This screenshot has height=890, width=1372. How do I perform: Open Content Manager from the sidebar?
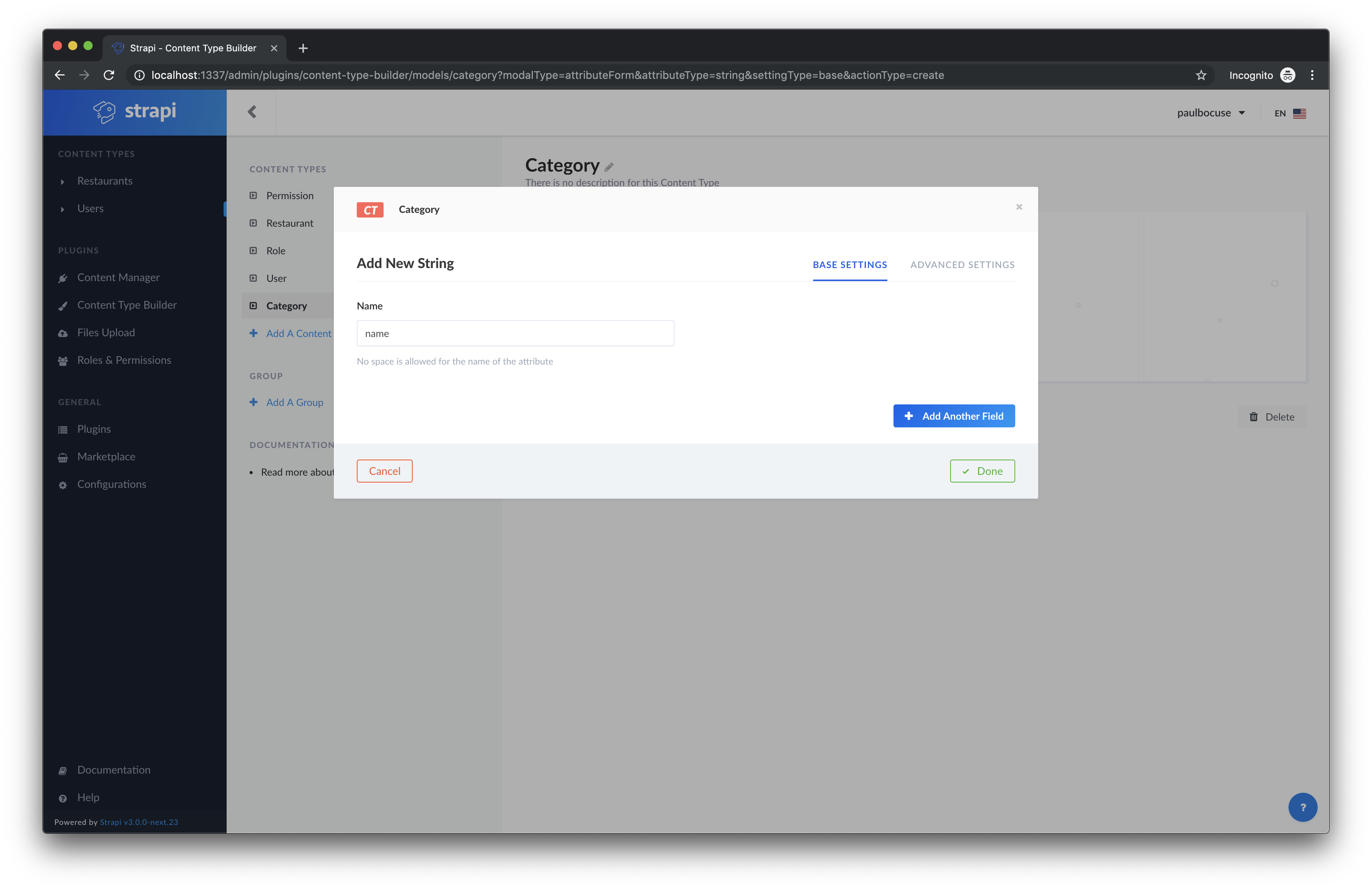click(x=118, y=277)
